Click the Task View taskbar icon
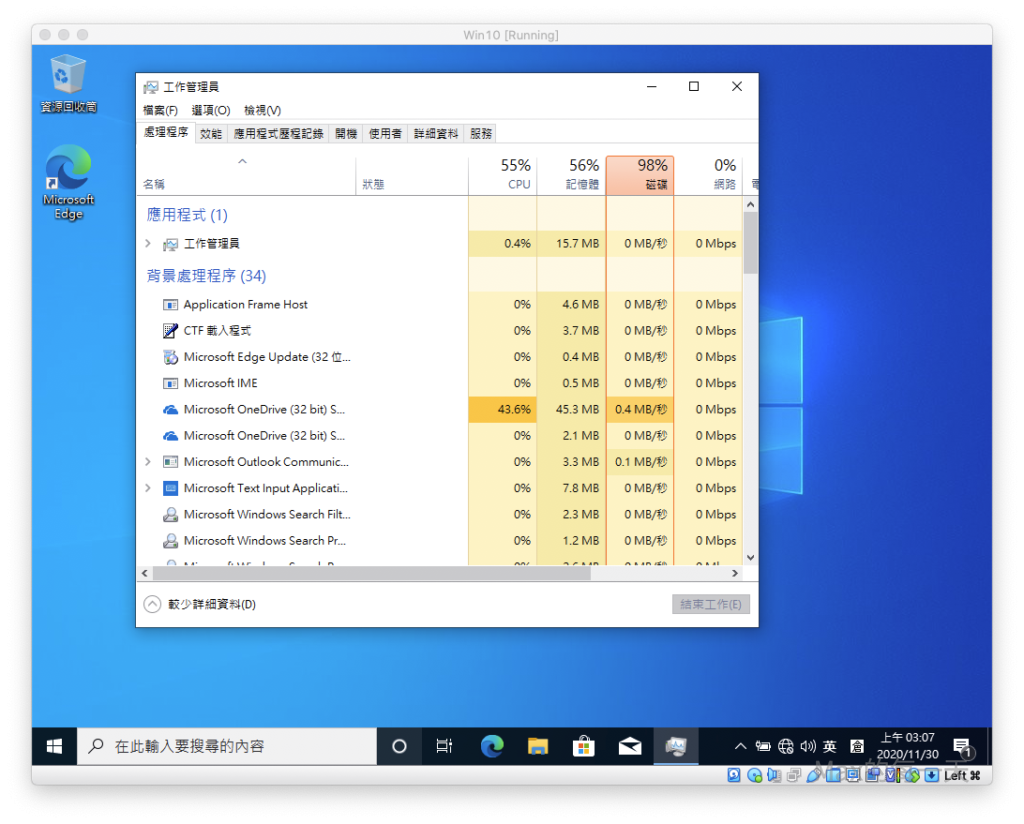 (x=445, y=746)
